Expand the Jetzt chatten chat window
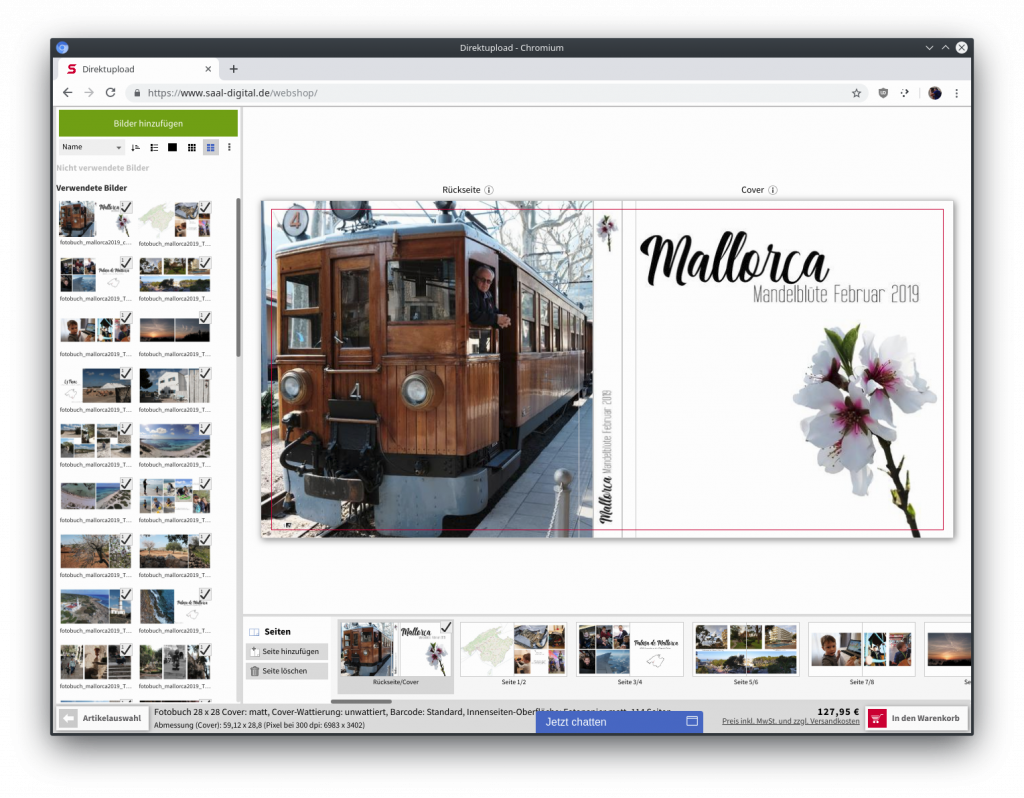This screenshot has height=798, width=1024. pyautogui.click(x=691, y=721)
